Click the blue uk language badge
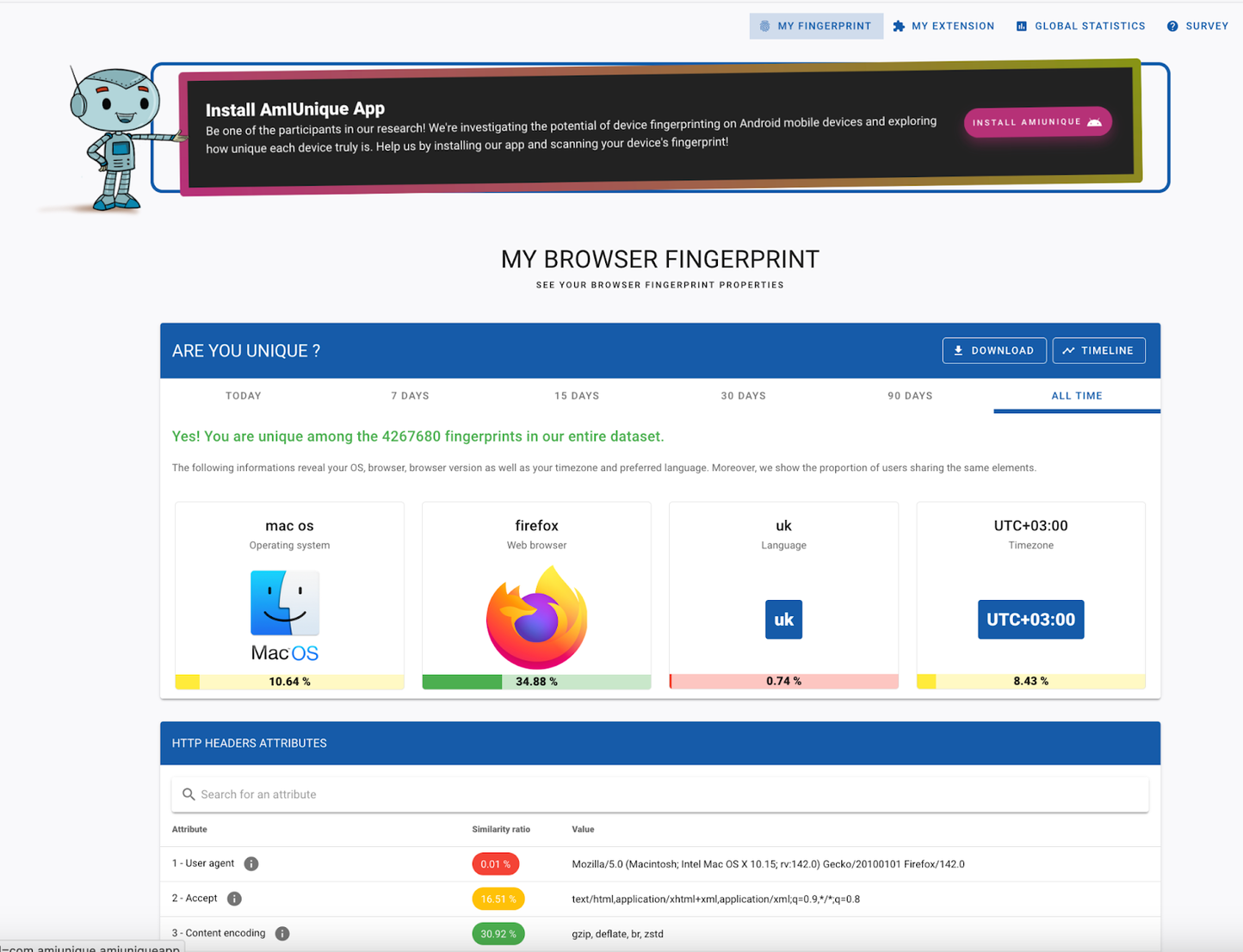 pyautogui.click(x=783, y=620)
